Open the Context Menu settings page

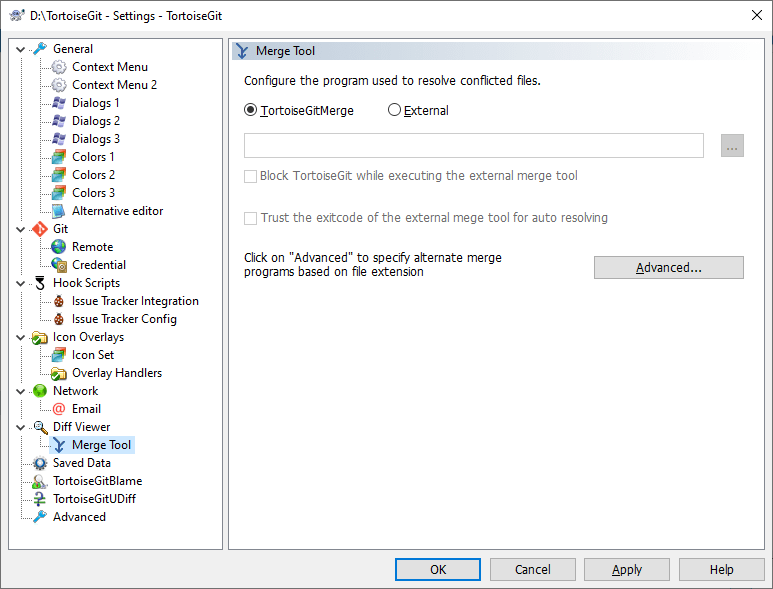[x=109, y=67]
